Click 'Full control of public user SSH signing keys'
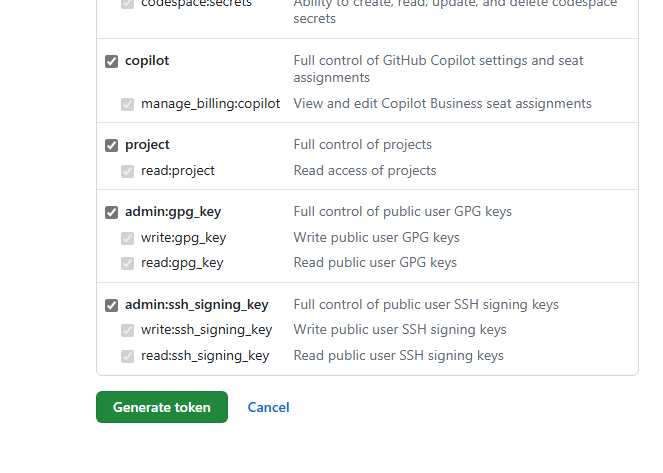The image size is (663, 473). [426, 305]
